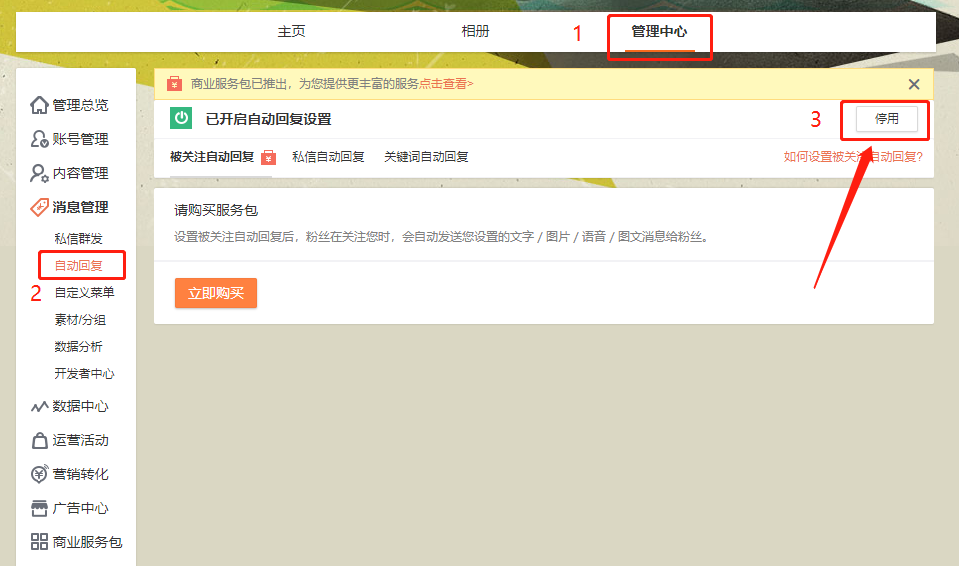Go to 主页 in top navigation
This screenshot has width=959, height=566.
291,31
